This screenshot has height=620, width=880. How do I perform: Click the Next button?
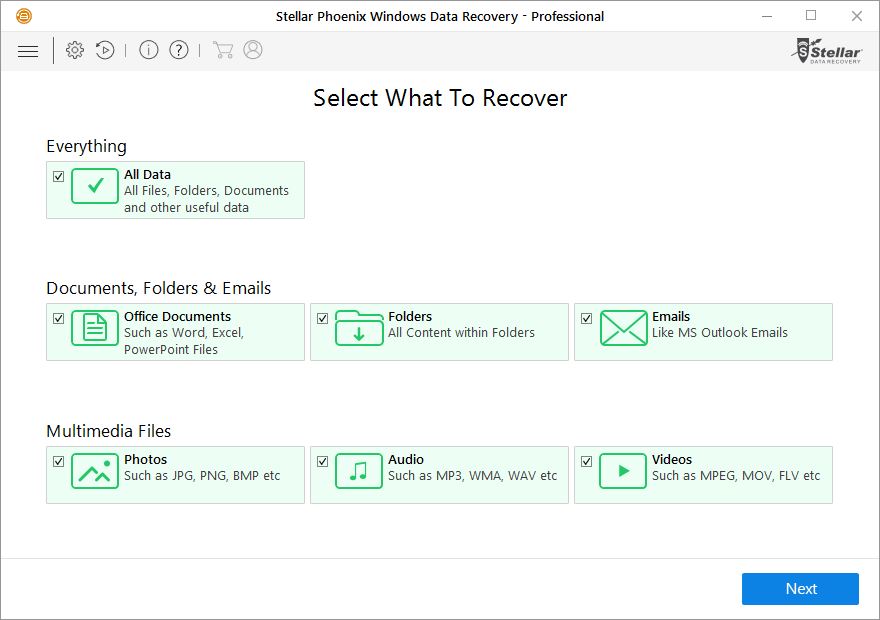799,588
